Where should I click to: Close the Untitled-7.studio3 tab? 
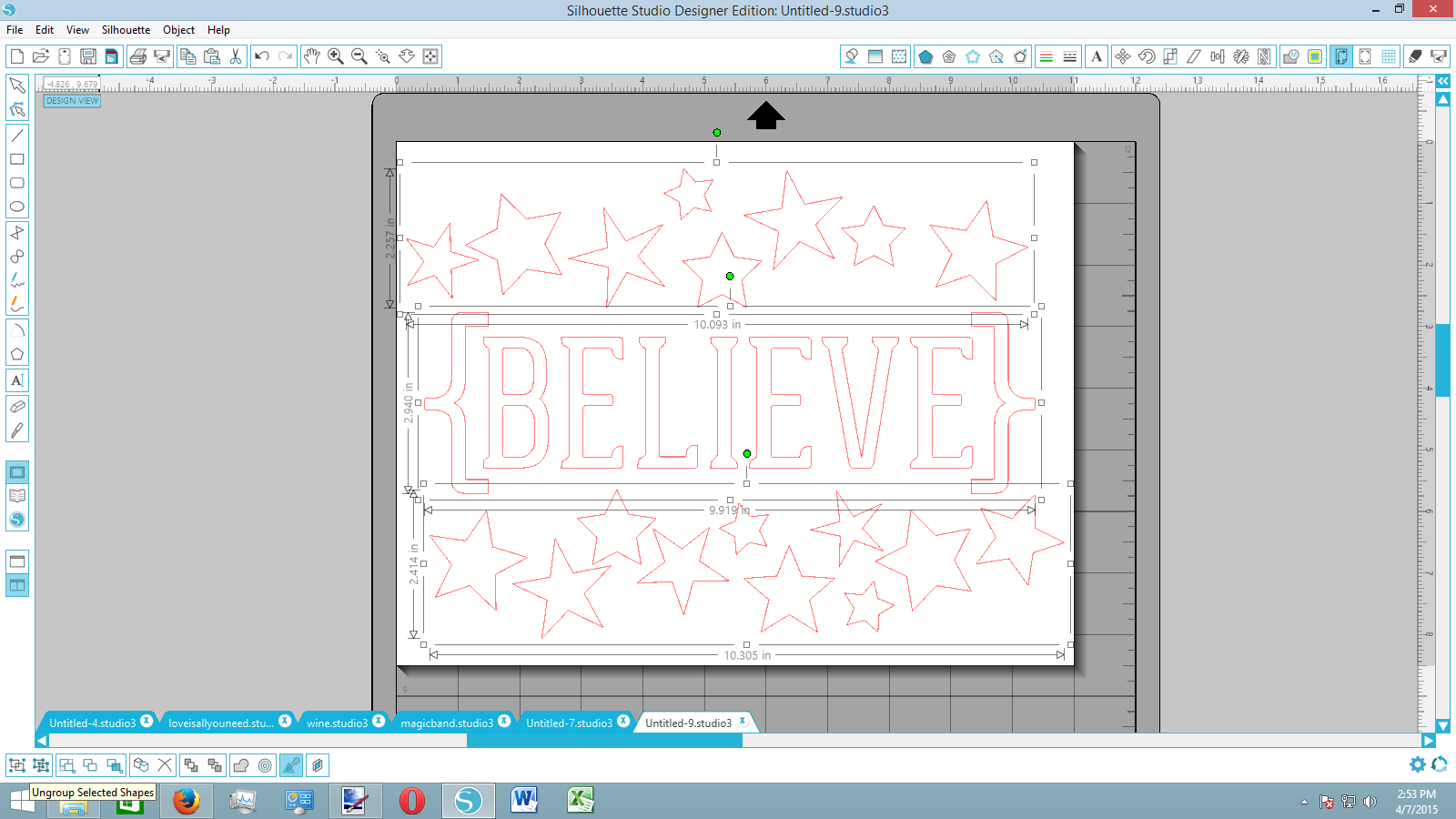623,721
